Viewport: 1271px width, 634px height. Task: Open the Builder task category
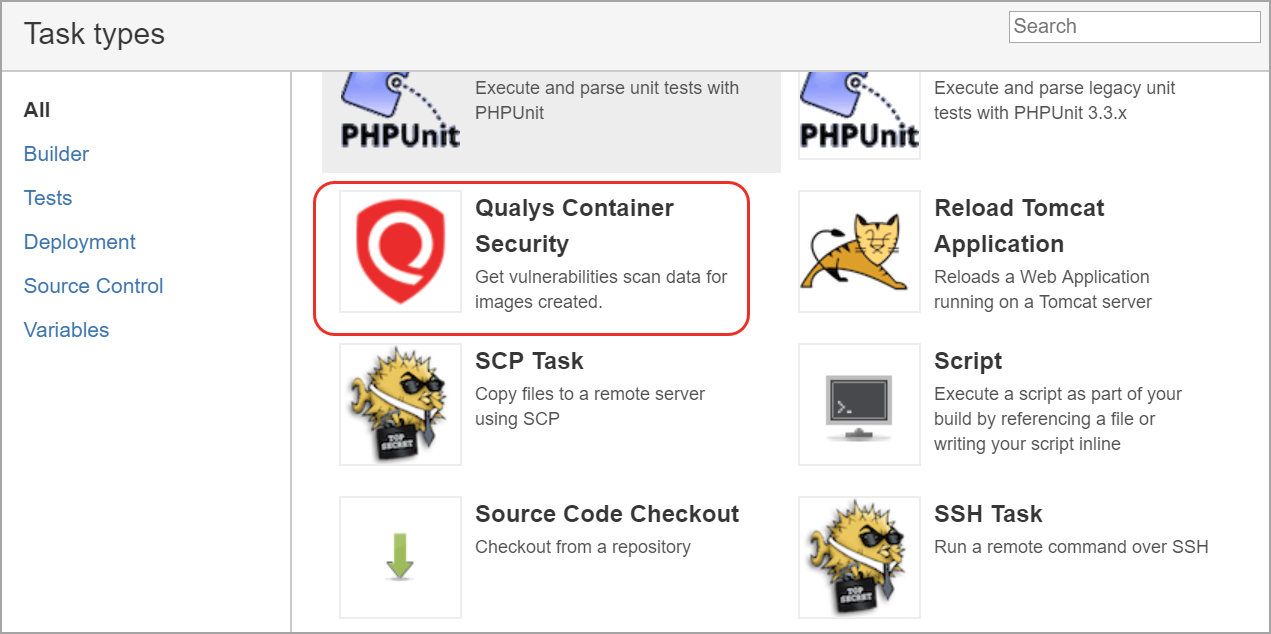[x=56, y=154]
